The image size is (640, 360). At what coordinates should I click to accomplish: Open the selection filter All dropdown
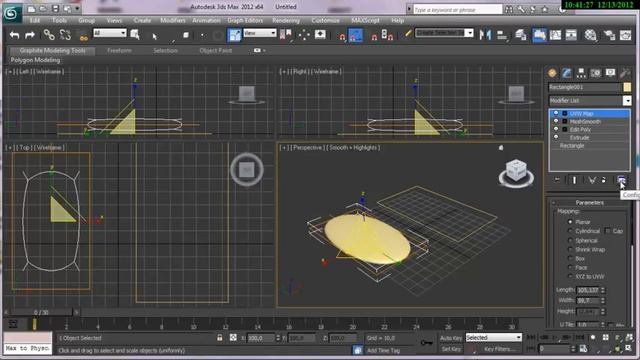[110, 33]
